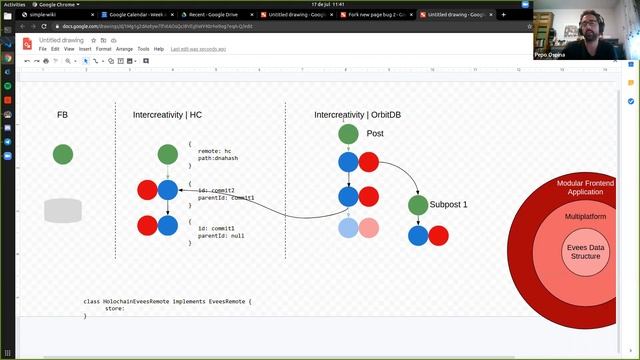The height and width of the screenshot is (360, 640).
Task: Expand the image insert dropdown arrow
Action: (x=136, y=61)
